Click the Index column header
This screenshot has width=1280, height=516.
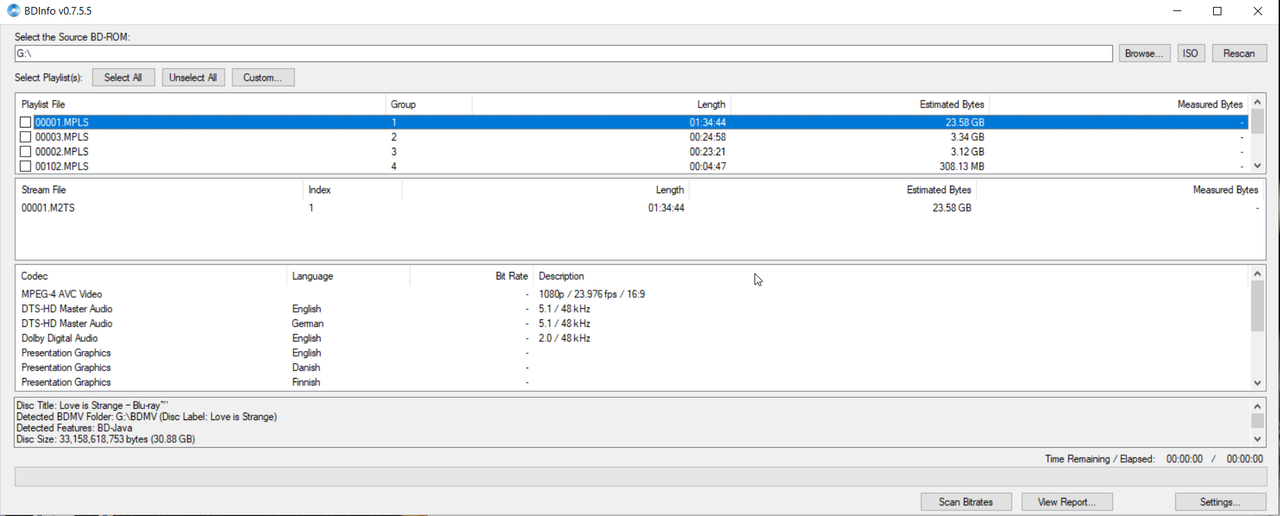pos(352,190)
